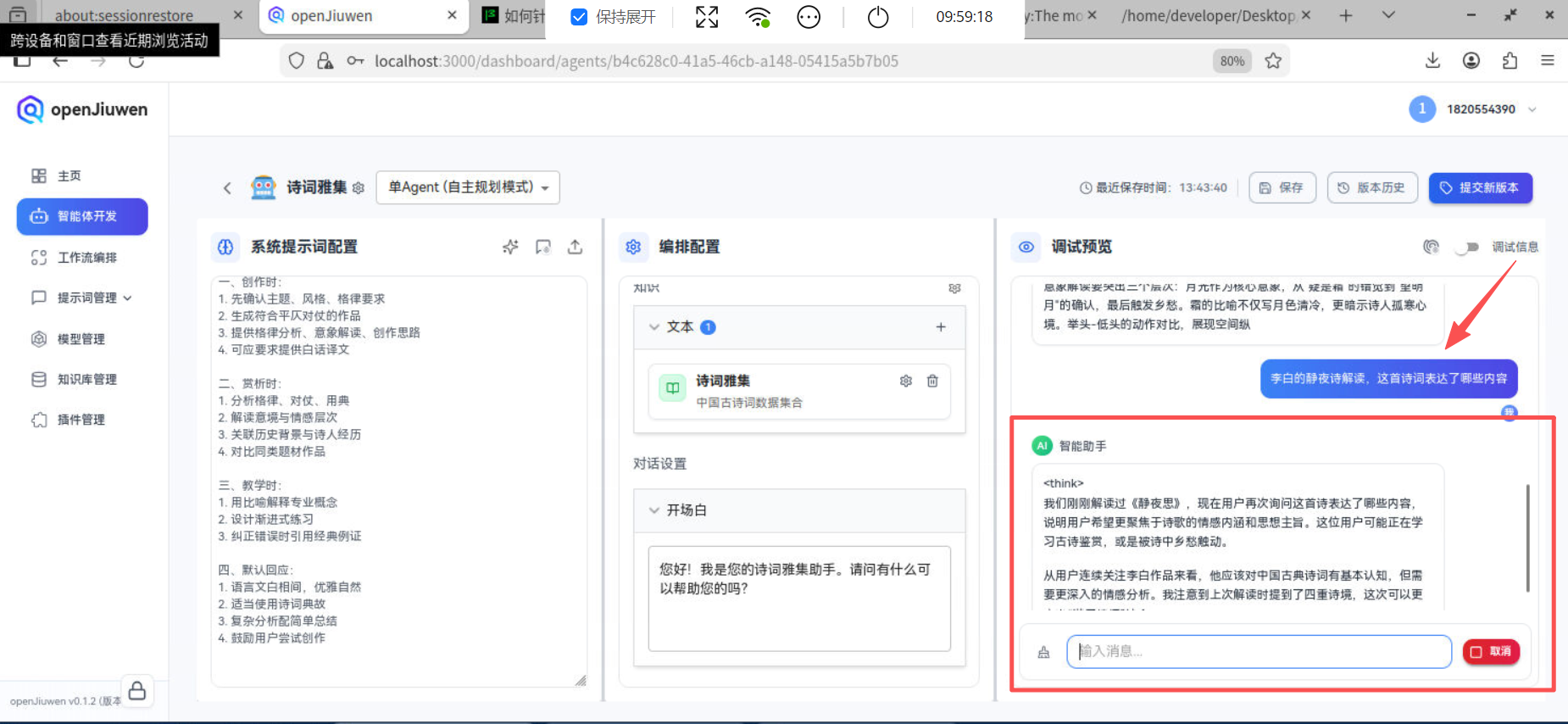Go back with the left chevron

(227, 187)
